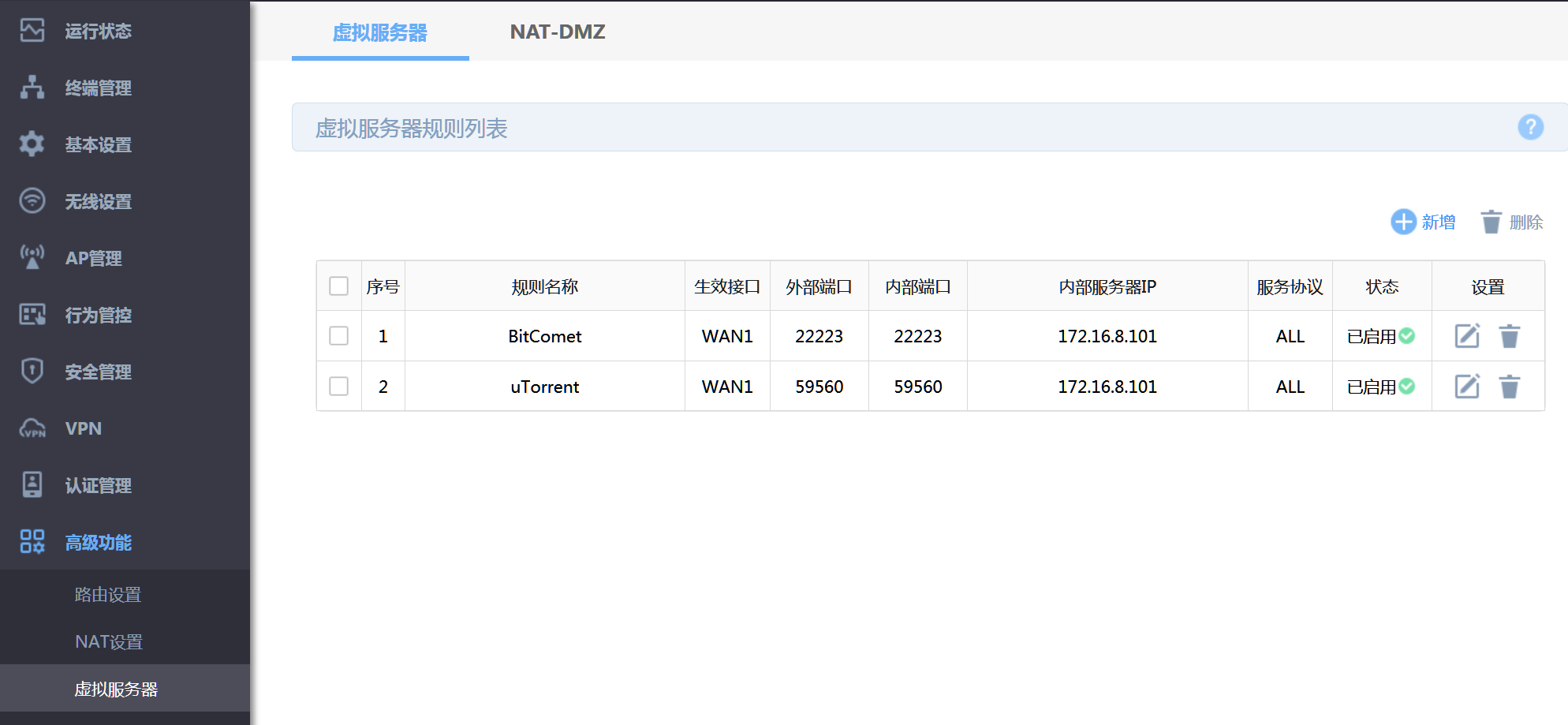This screenshot has width=1568, height=725.
Task: Click the 无线设置 wifi icon
Action: pos(32,201)
